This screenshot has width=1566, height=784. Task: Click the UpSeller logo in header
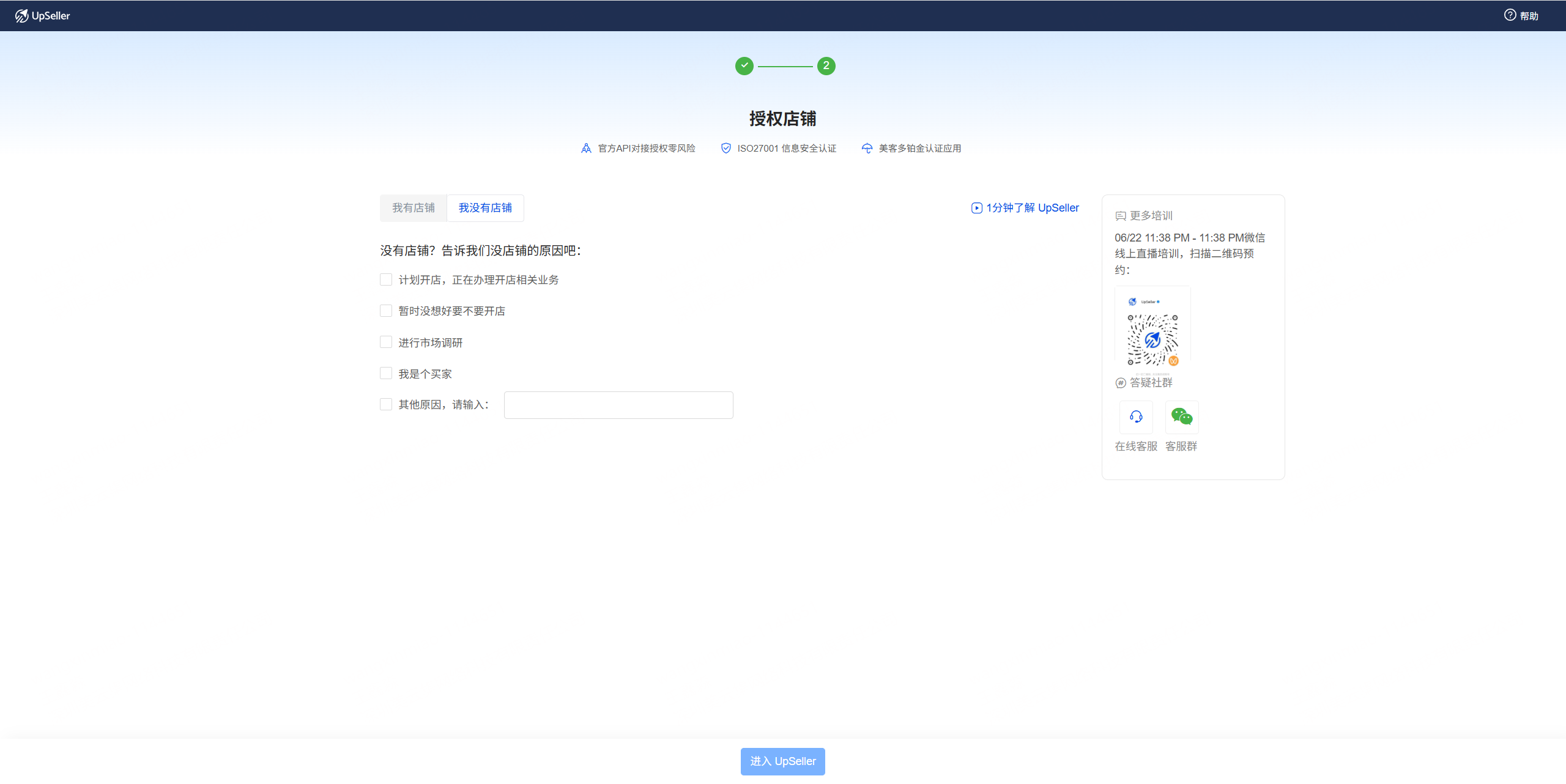42,16
